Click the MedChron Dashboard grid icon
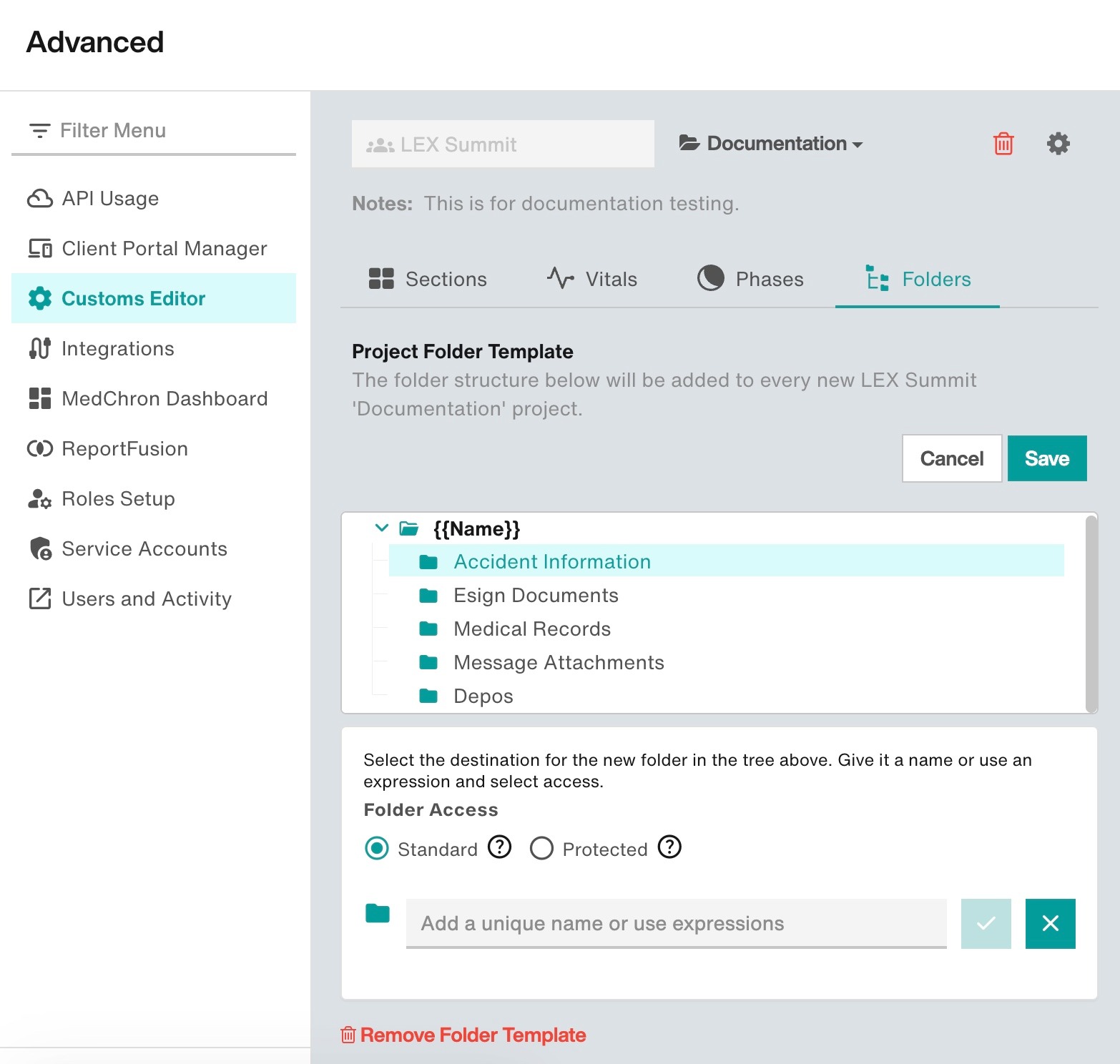Screen dimensions: 1120x1064 [40, 398]
